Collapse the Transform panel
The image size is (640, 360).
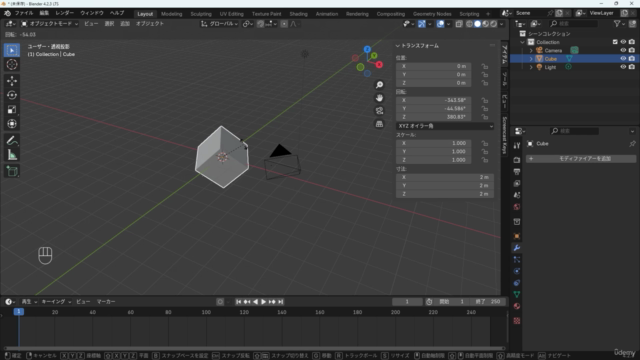(398, 46)
